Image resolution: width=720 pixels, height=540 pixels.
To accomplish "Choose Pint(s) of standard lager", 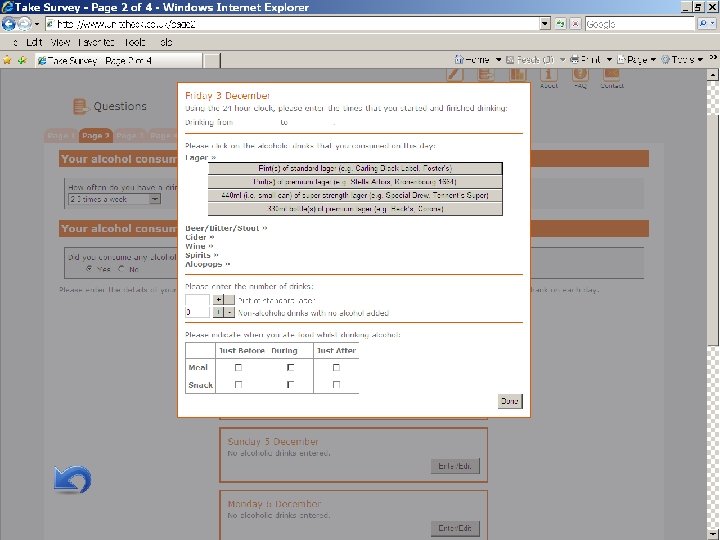I will pyautogui.click(x=355, y=169).
